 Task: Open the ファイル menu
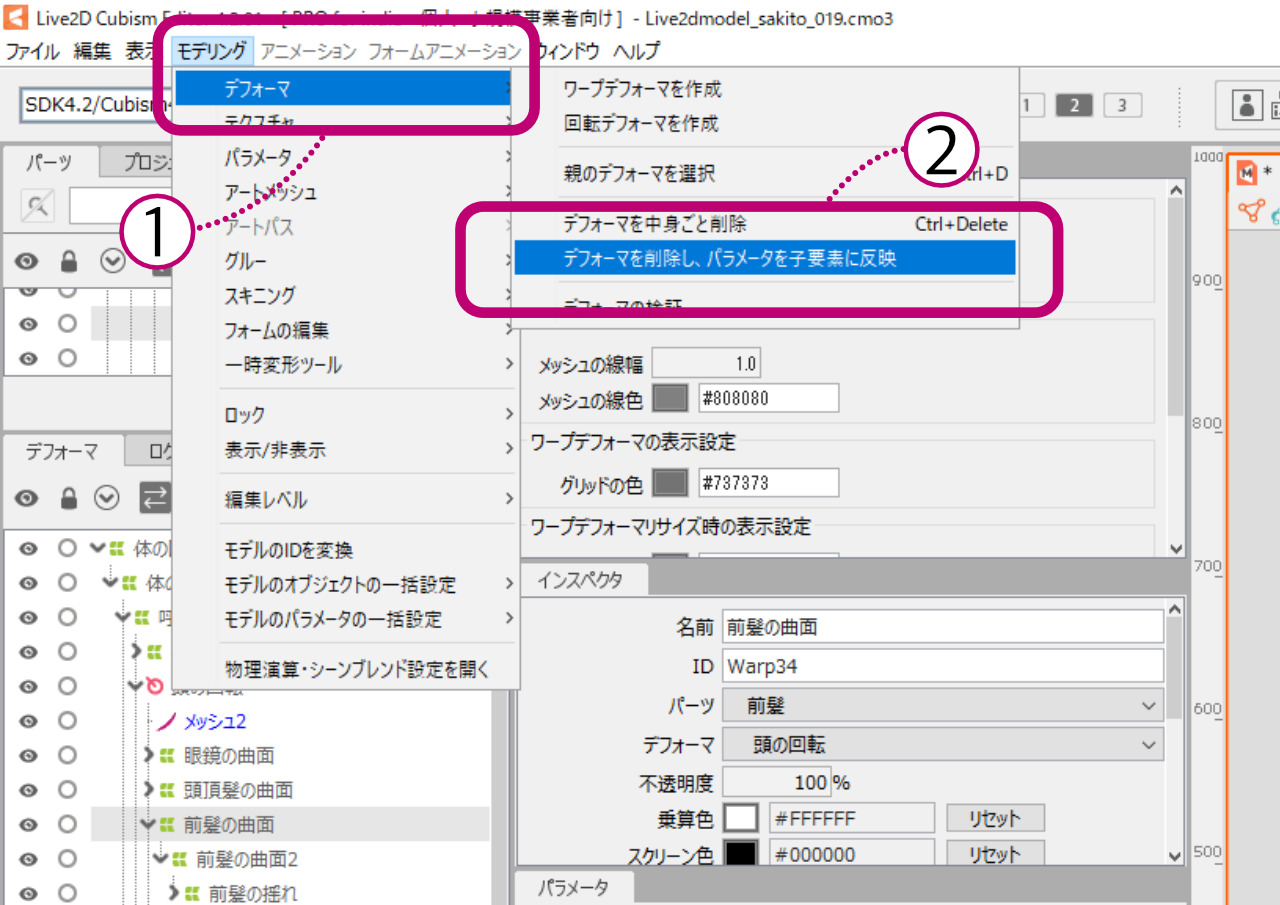tap(33, 51)
